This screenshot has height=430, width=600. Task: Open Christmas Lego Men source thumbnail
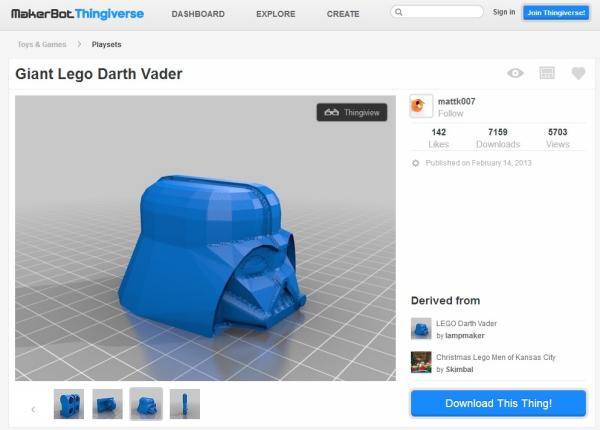[421, 362]
